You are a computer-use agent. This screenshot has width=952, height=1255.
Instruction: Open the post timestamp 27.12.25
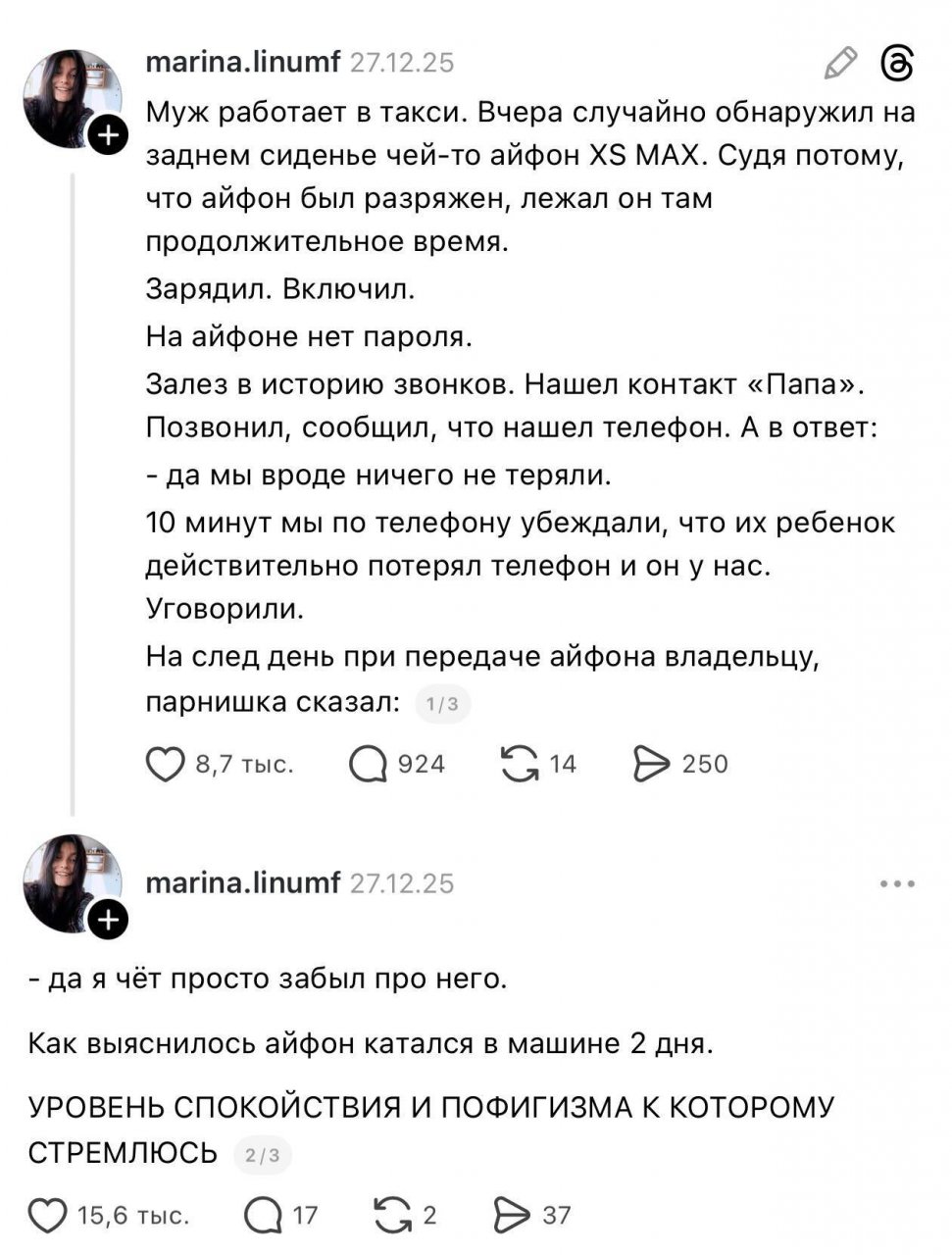[x=403, y=65]
